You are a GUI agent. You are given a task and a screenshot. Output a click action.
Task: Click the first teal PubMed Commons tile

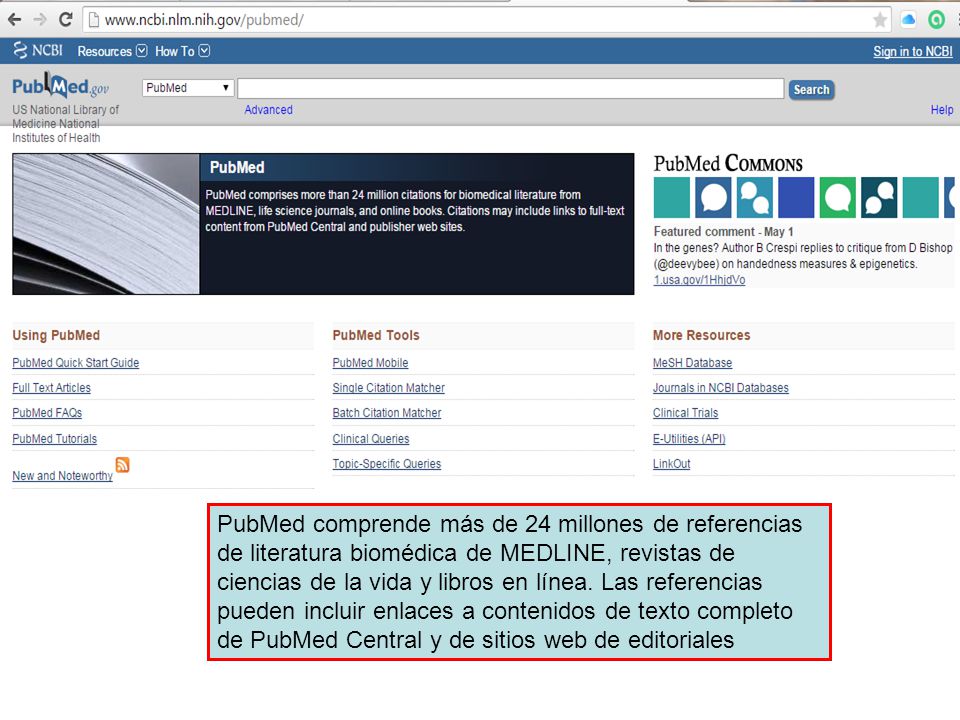pos(672,197)
